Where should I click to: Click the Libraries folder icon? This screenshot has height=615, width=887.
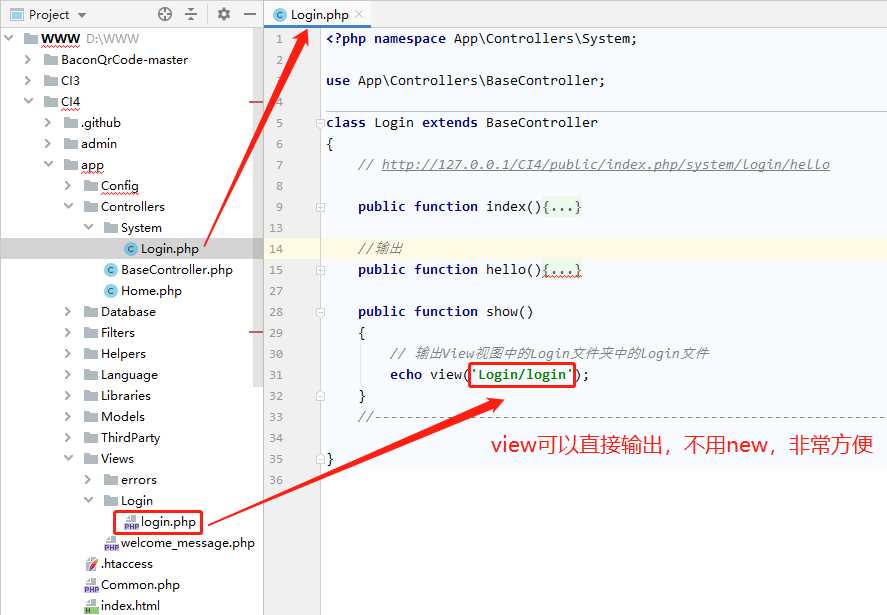click(x=91, y=395)
